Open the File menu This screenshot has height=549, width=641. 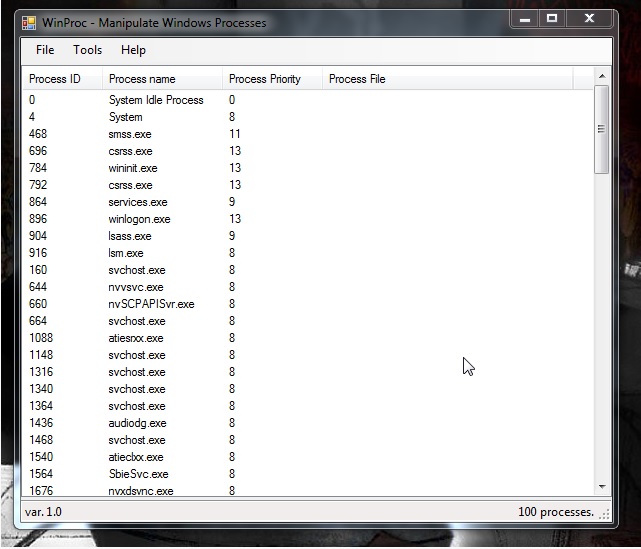point(45,50)
